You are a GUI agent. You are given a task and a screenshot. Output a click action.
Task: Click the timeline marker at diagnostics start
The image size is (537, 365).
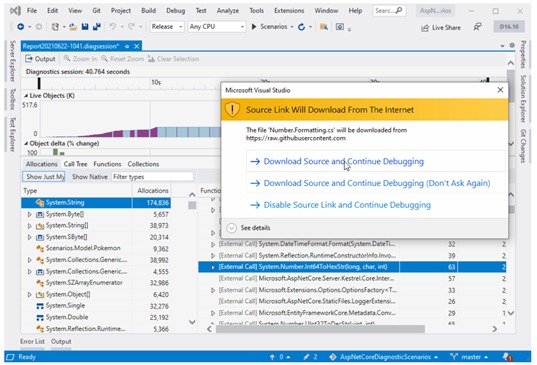click(39, 83)
